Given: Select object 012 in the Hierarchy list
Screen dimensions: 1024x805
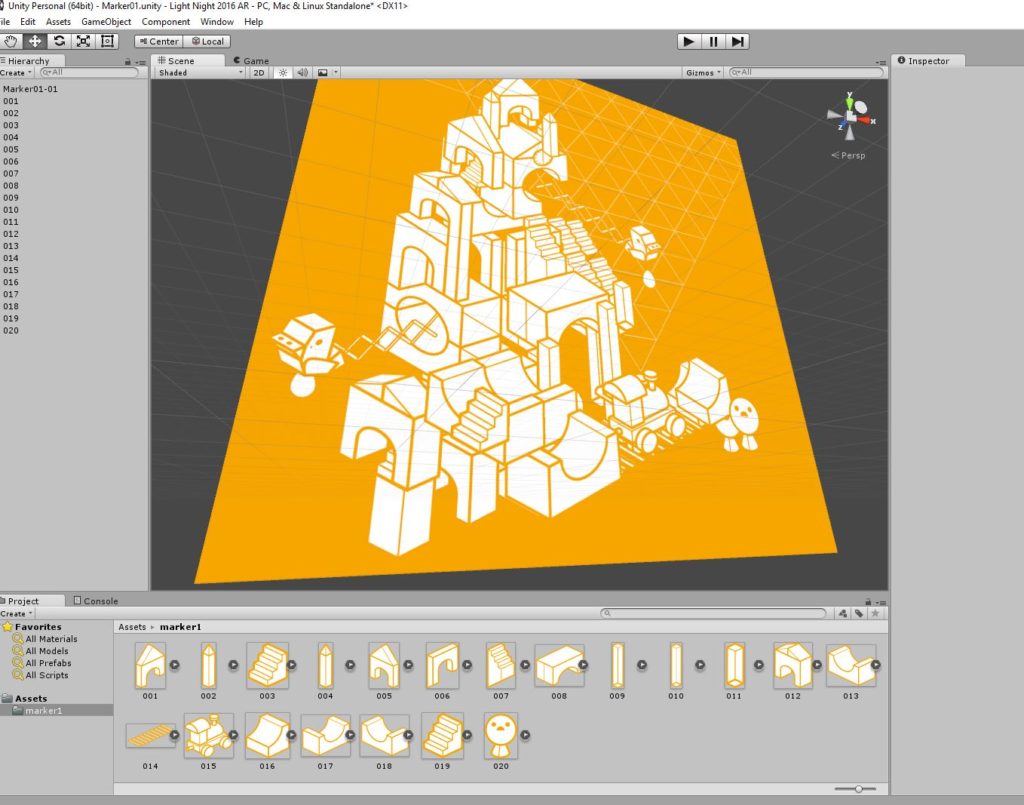Looking at the screenshot, I should pos(10,234).
